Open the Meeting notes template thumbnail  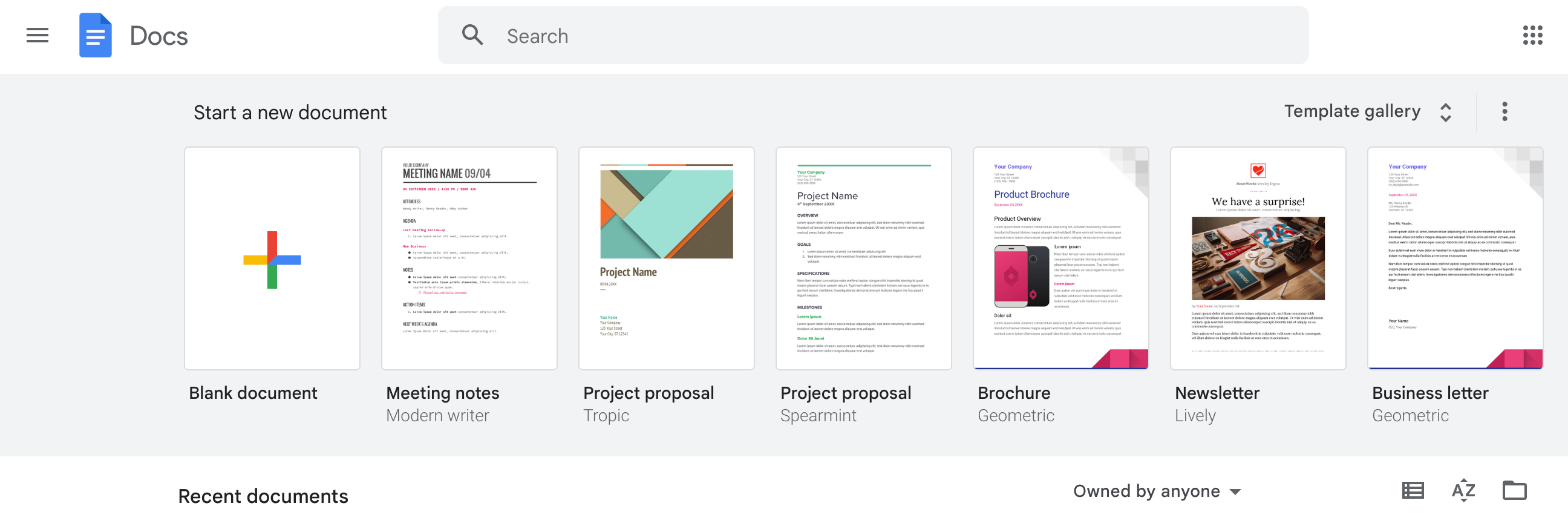469,258
